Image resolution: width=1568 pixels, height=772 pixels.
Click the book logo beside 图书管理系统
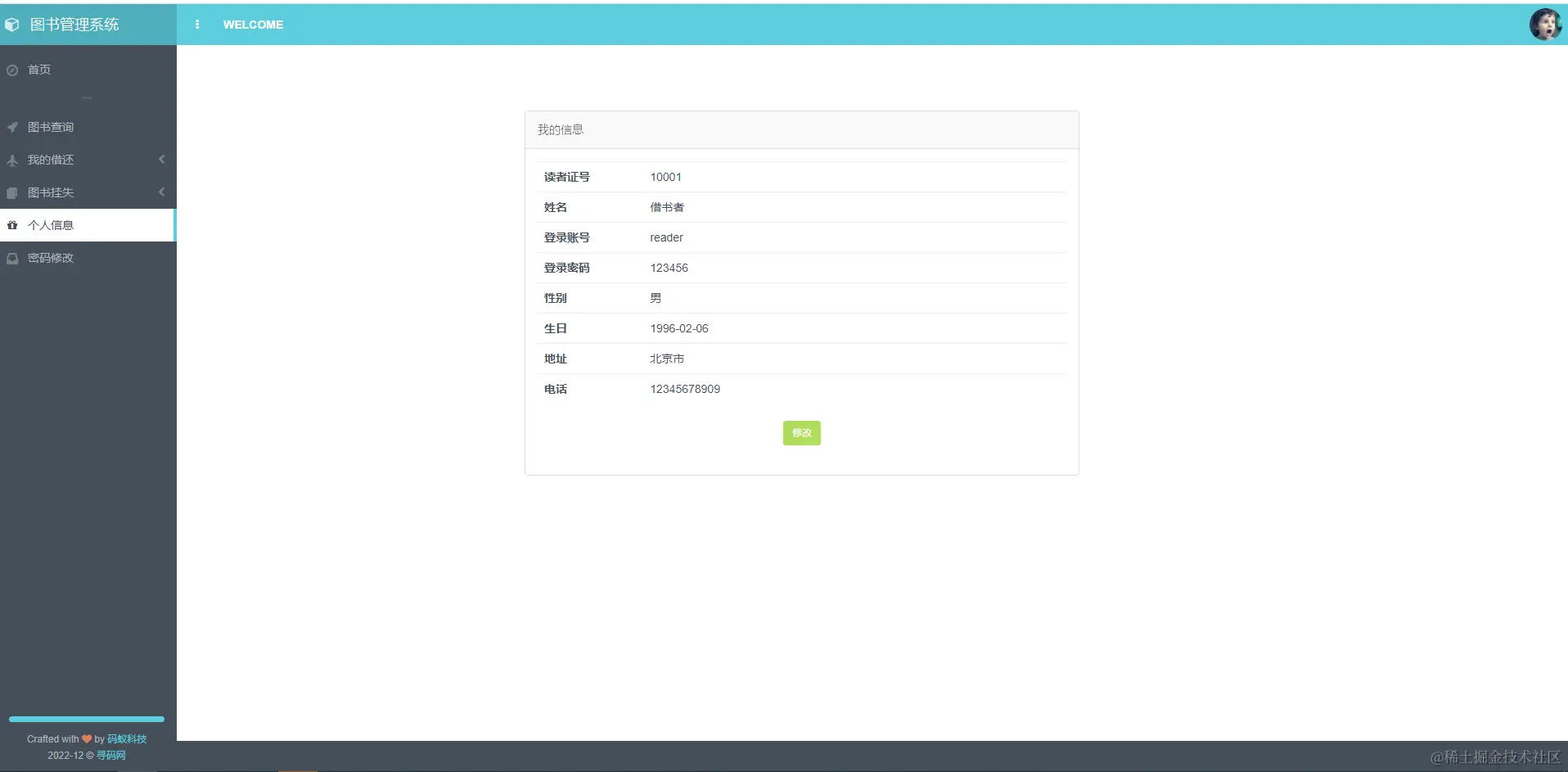pos(12,24)
